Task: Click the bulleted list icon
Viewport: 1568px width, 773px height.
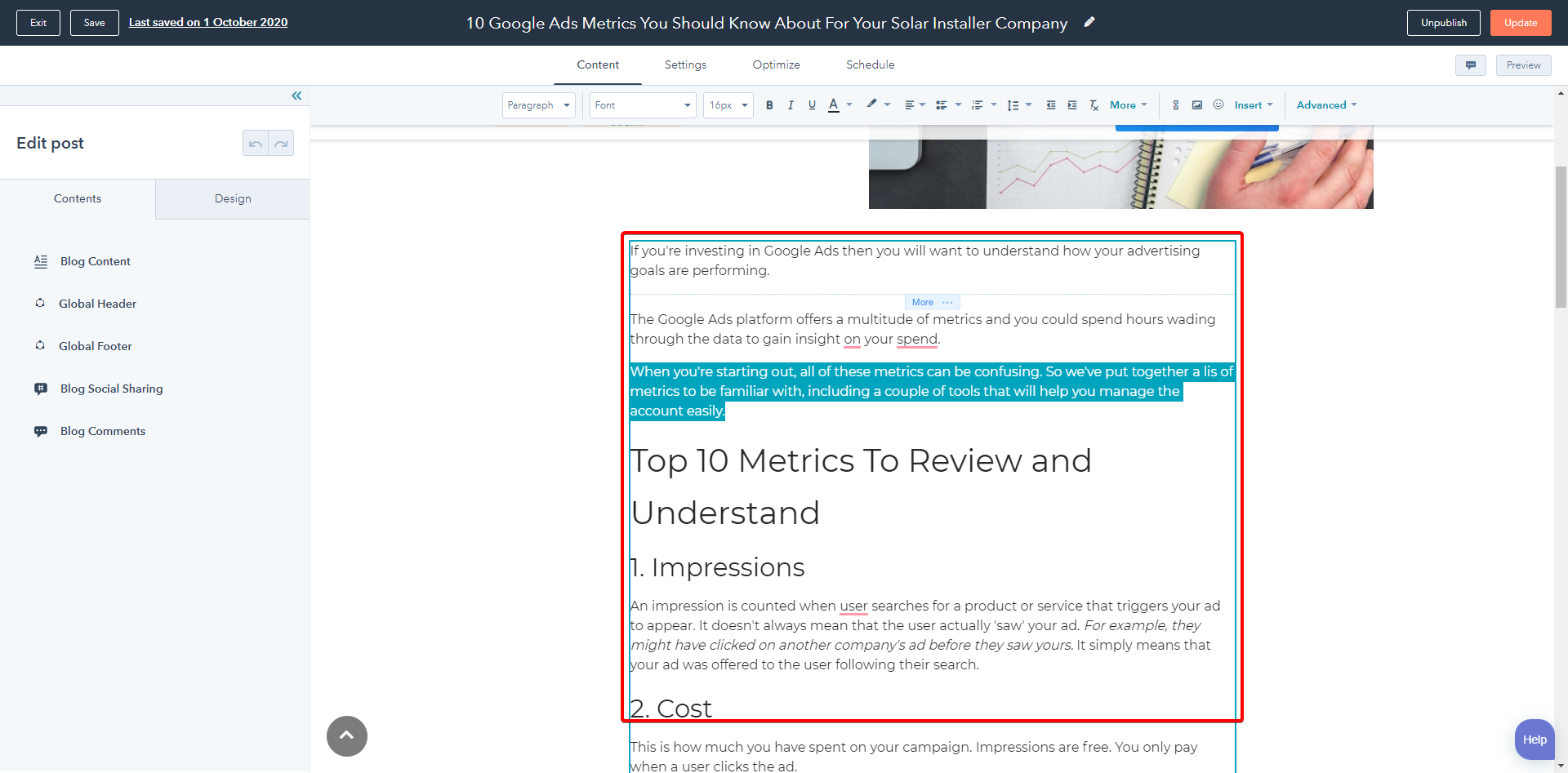Action: click(942, 105)
